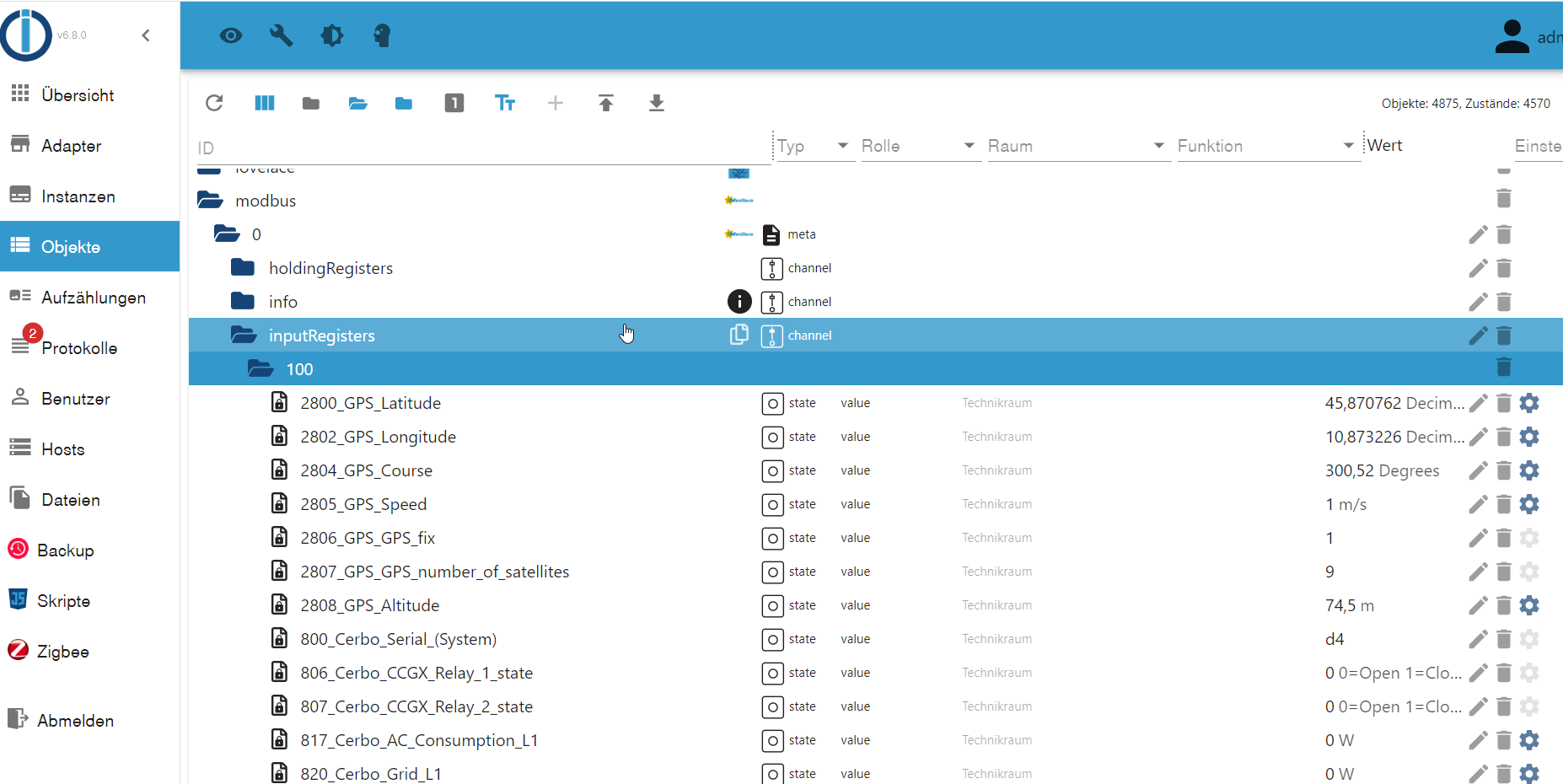The image size is (1563, 784).
Task: Toggle expert mode head icon
Action: point(382,35)
